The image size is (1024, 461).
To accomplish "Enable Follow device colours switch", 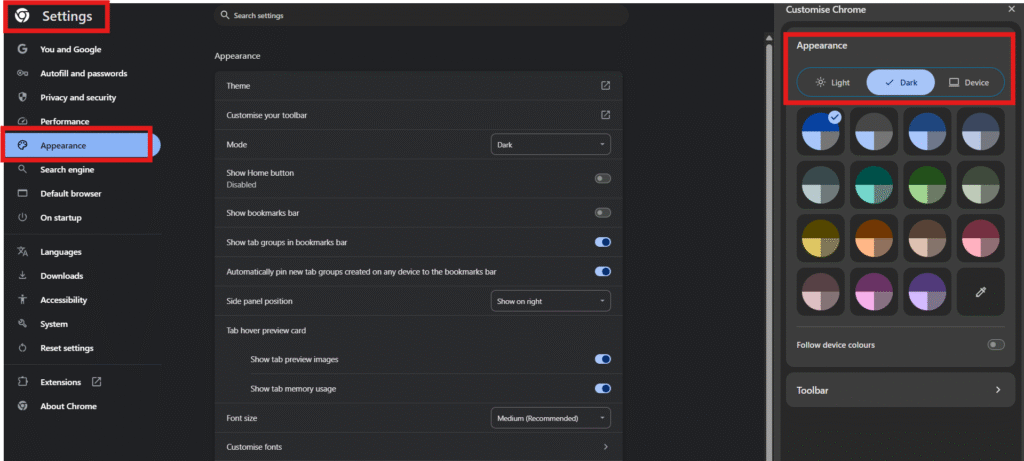I will [996, 345].
